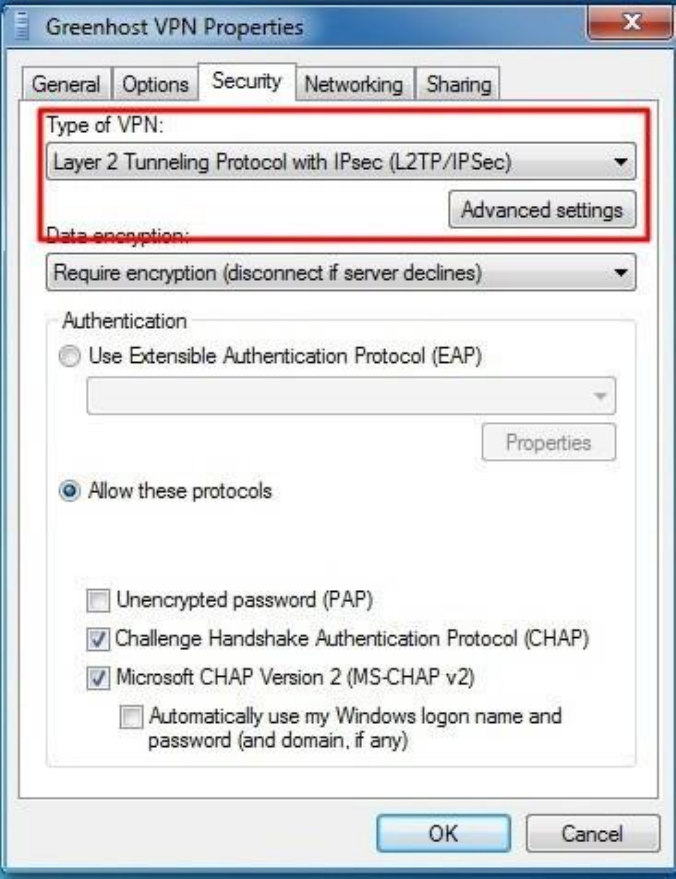Open the Sharing tab
Viewport: 676px width, 879px height.
coord(458,85)
